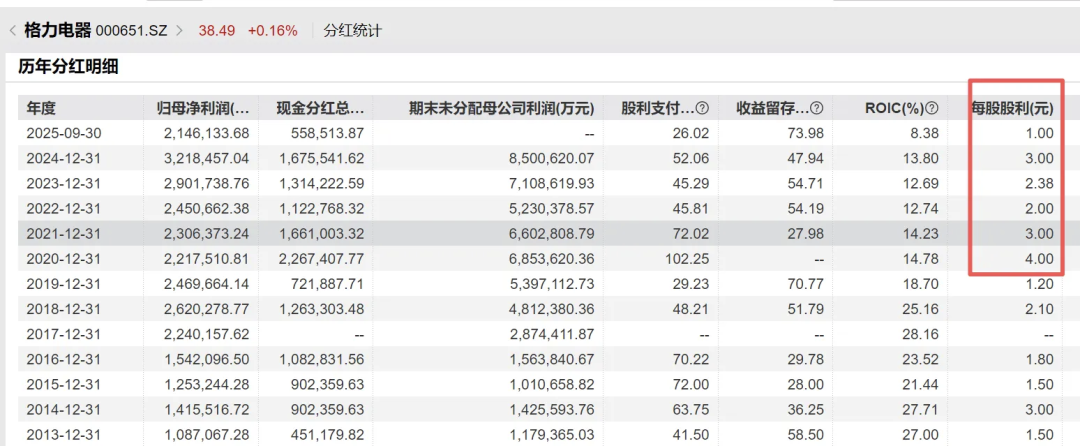The image size is (1080, 446).
Task: Click the 000651.SZ stock code
Action: coord(133,30)
